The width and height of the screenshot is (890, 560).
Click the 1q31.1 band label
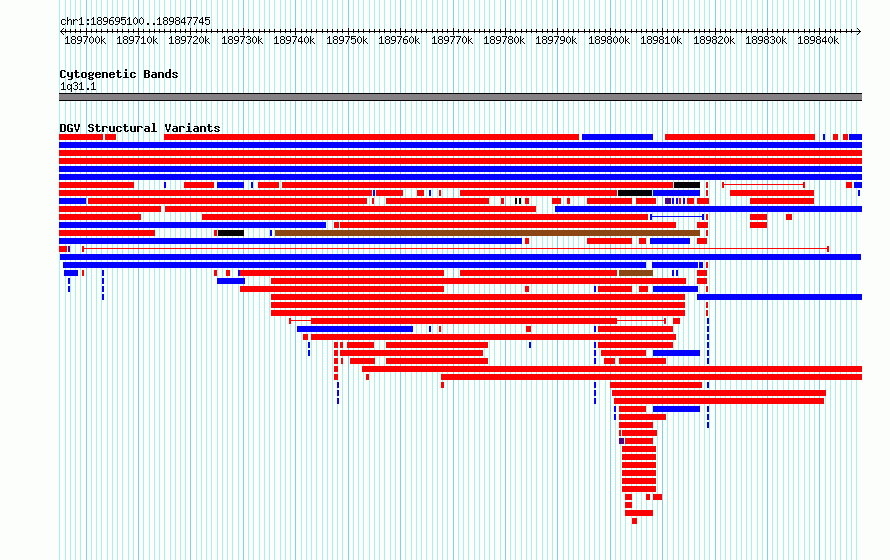click(x=78, y=87)
